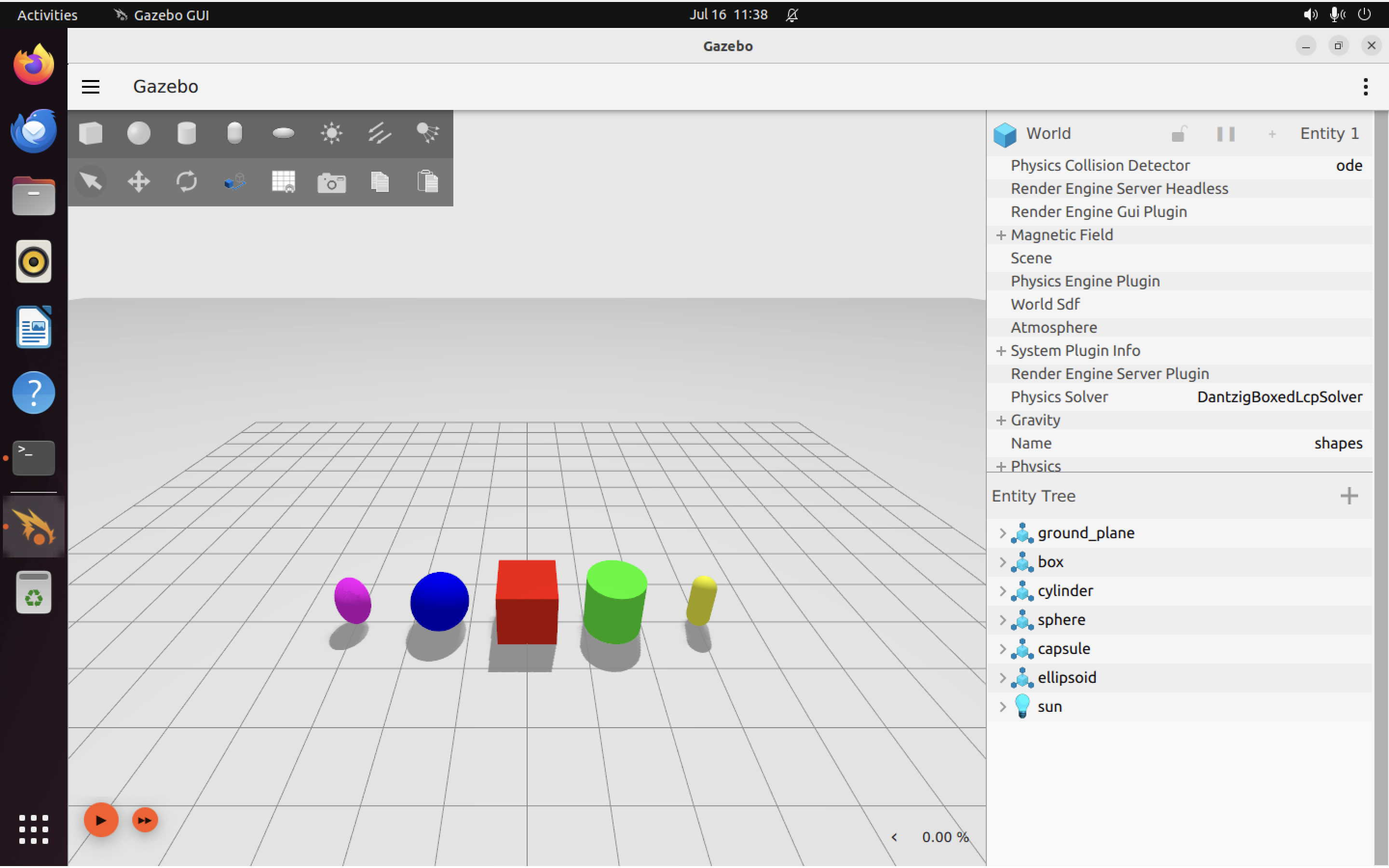Insert a box shape from toolbar
The image size is (1389, 868).
pos(91,133)
